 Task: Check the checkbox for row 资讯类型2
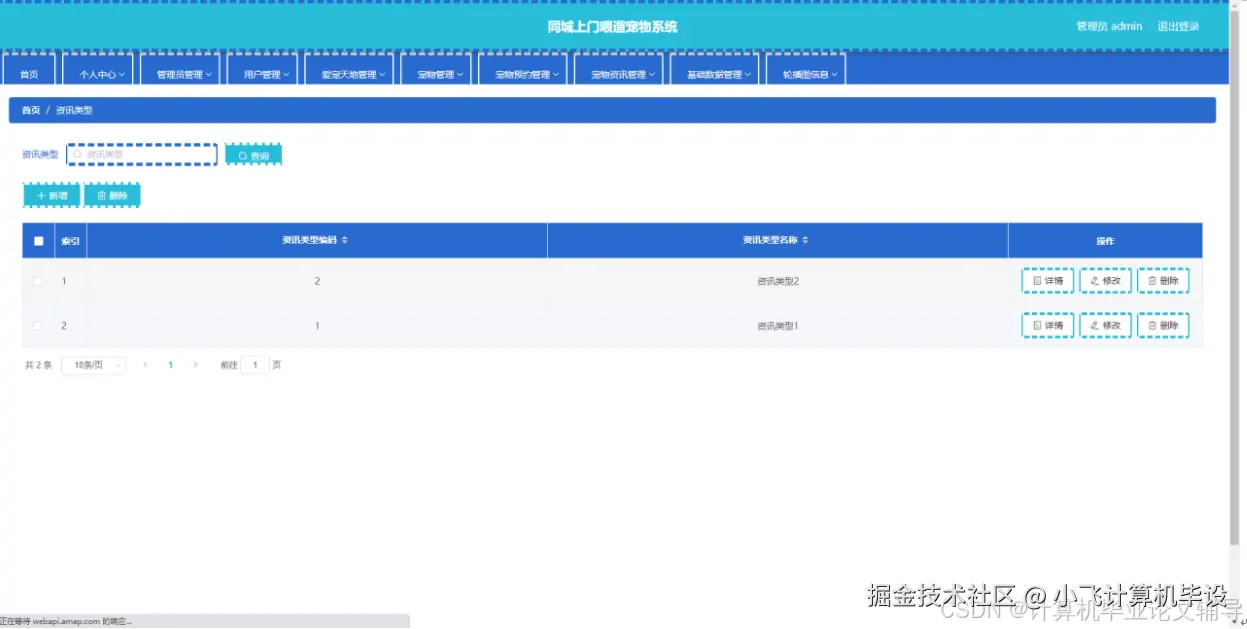tap(38, 281)
